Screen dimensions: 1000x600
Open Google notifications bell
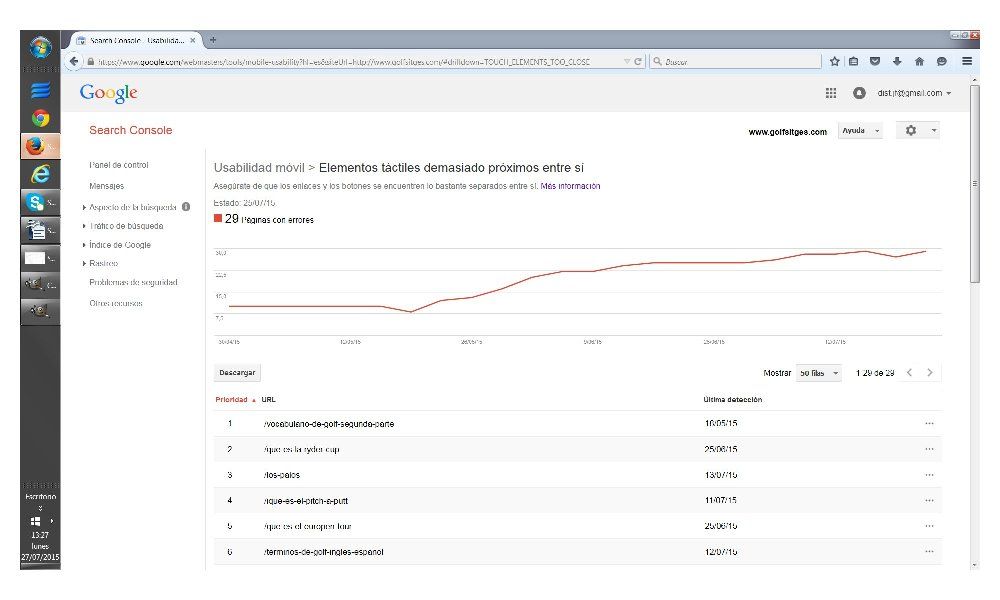point(859,93)
